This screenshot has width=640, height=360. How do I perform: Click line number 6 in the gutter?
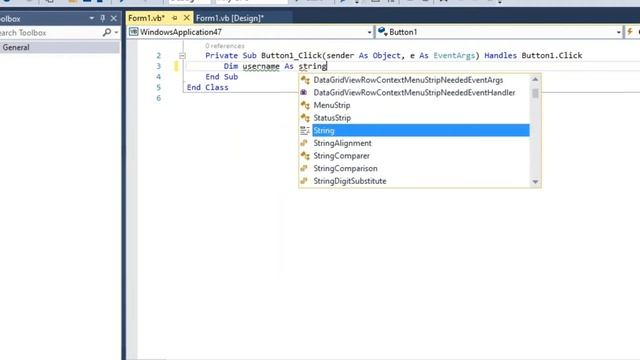coord(158,98)
